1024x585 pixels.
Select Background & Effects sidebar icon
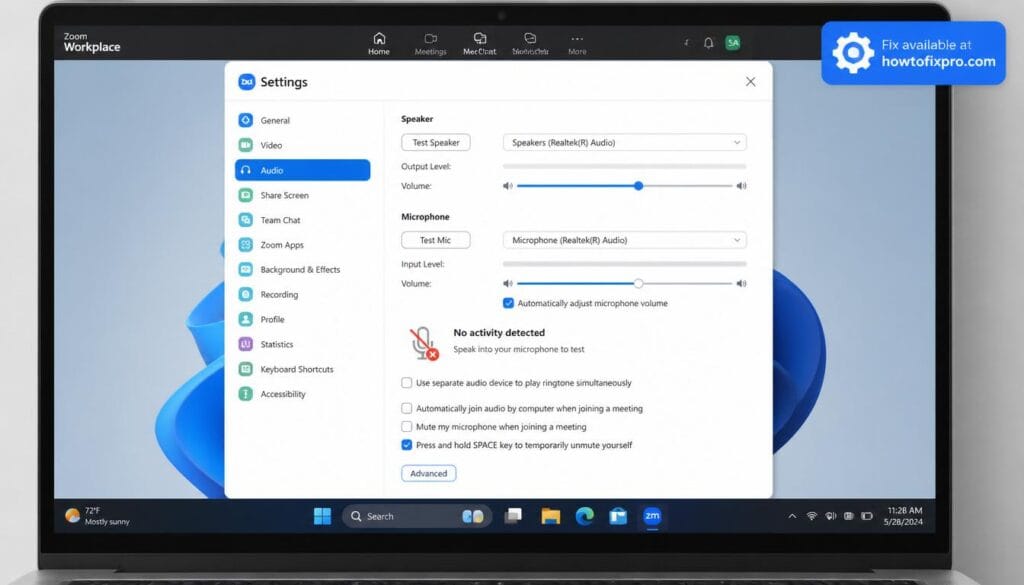(246, 270)
